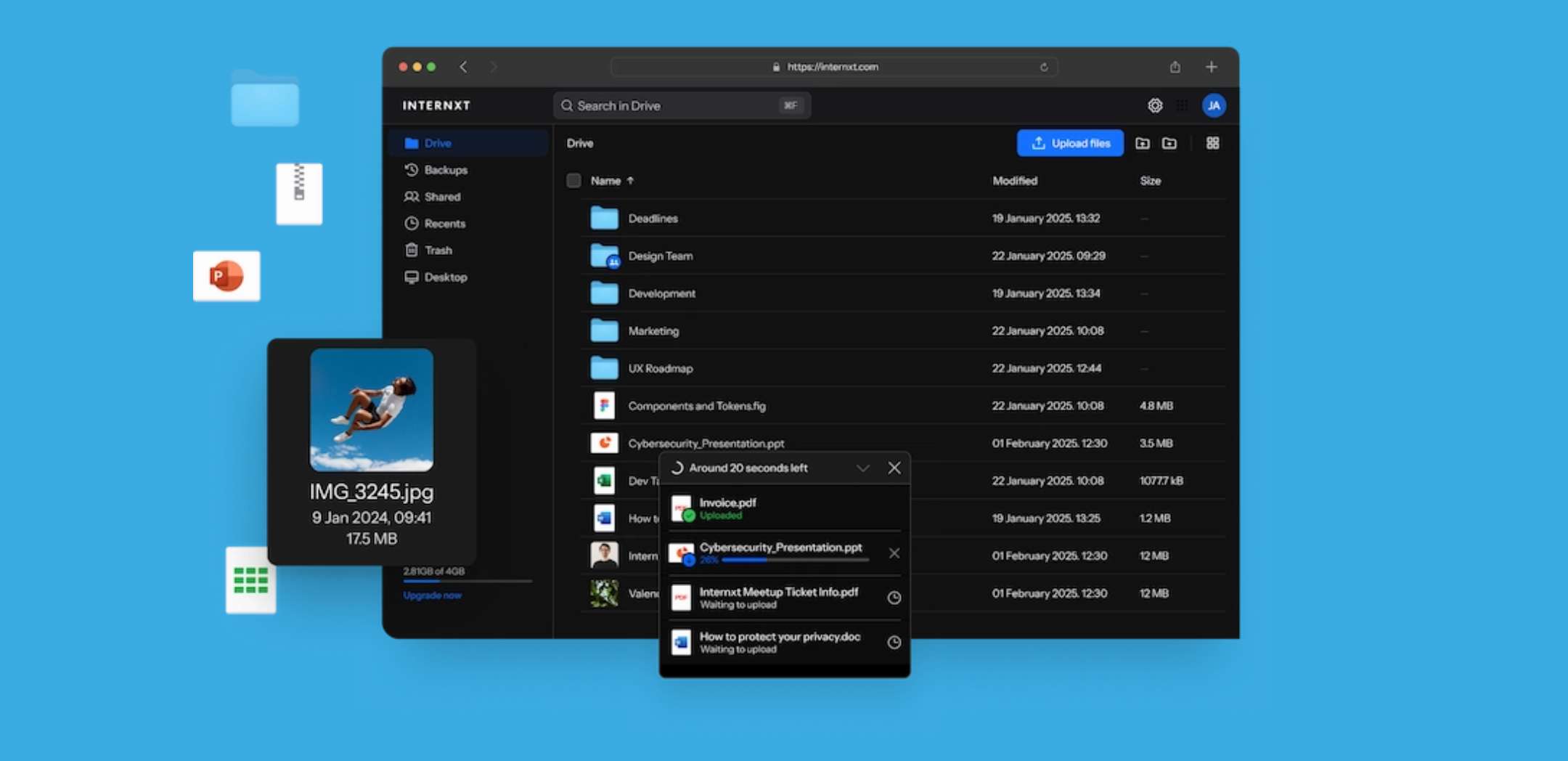Click the browser share icon
This screenshot has height=761, width=1568.
pyautogui.click(x=1175, y=67)
